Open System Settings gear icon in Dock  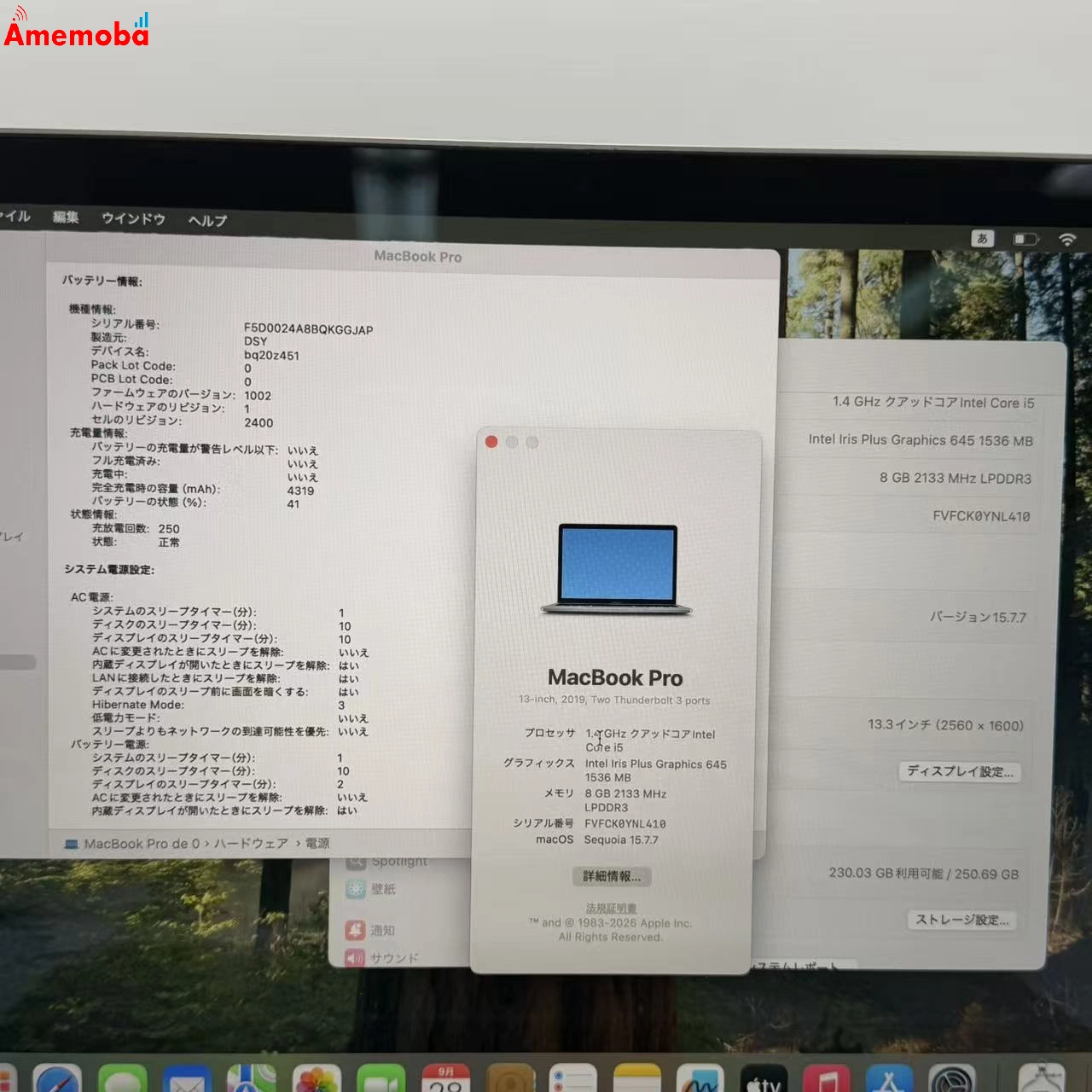pyautogui.click(x=952, y=1080)
